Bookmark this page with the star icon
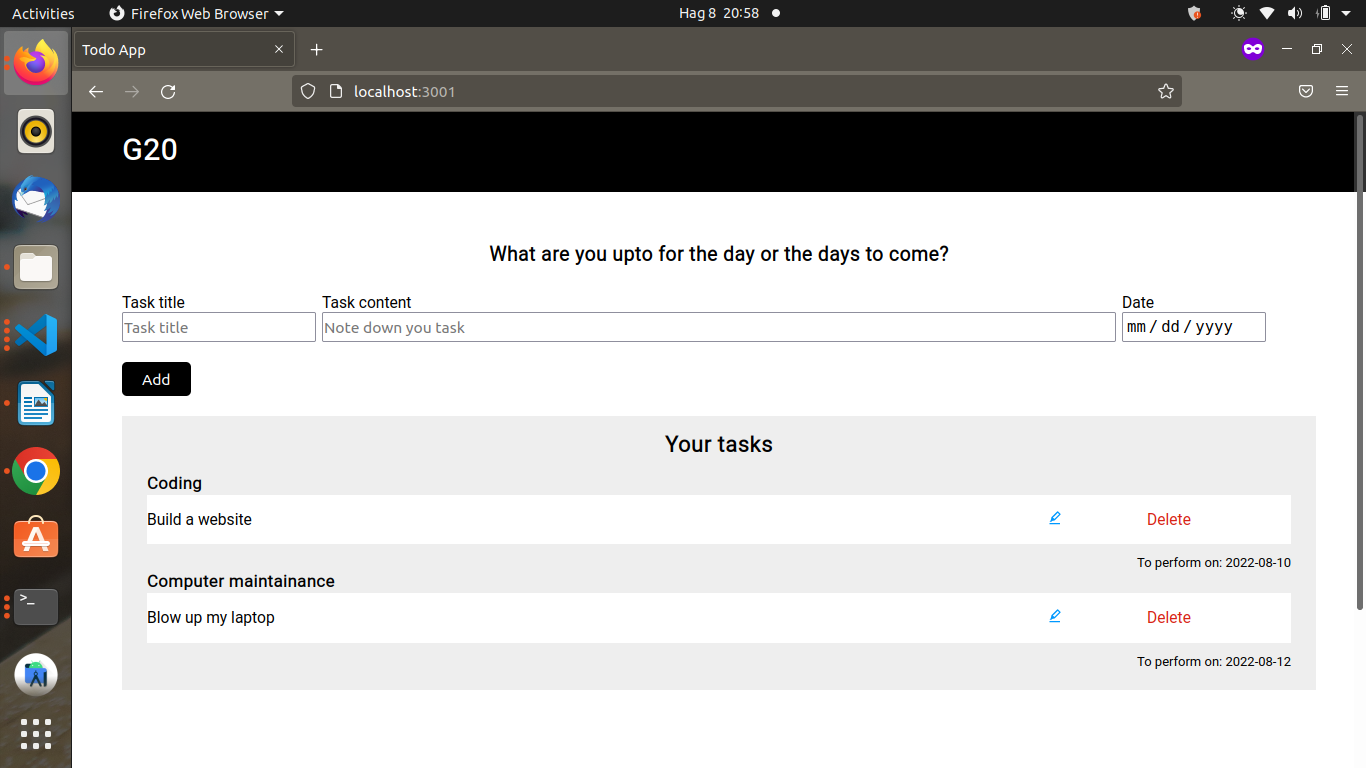Screen dimensions: 1366x768 coord(1166,92)
